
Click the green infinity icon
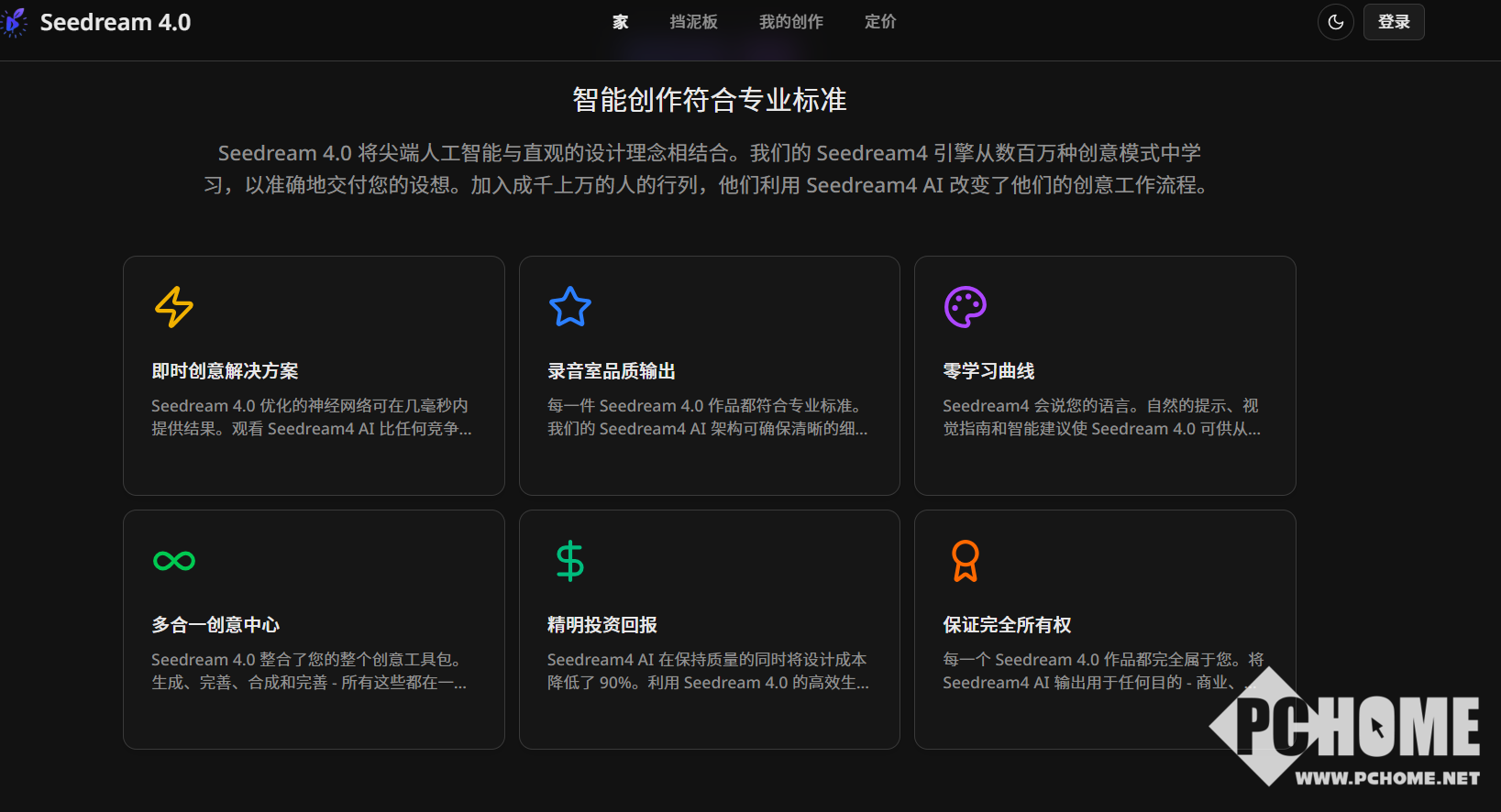coord(174,561)
